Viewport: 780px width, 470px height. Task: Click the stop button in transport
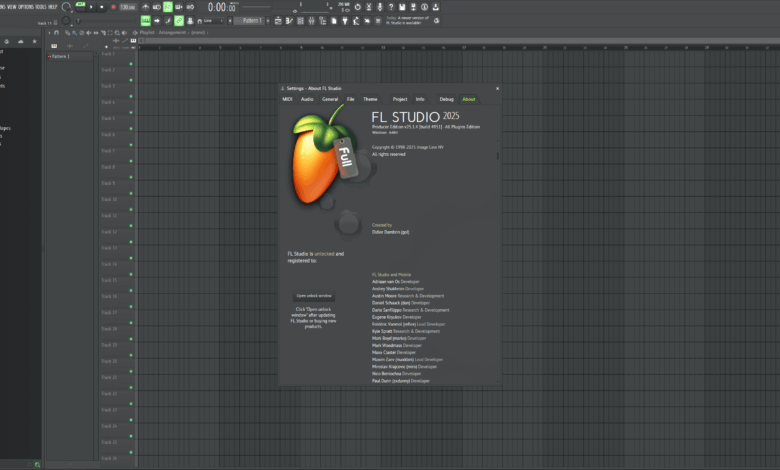click(x=102, y=7)
